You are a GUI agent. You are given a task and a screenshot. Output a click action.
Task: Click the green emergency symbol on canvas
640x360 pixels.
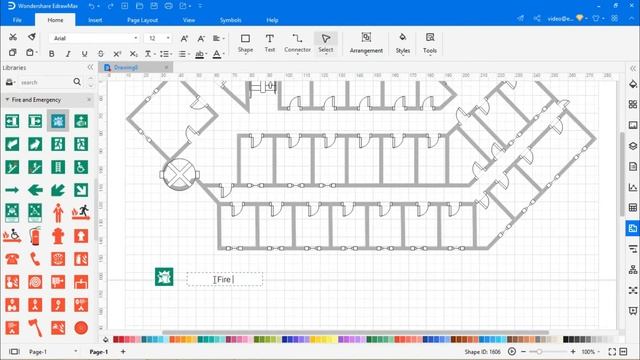tap(164, 276)
